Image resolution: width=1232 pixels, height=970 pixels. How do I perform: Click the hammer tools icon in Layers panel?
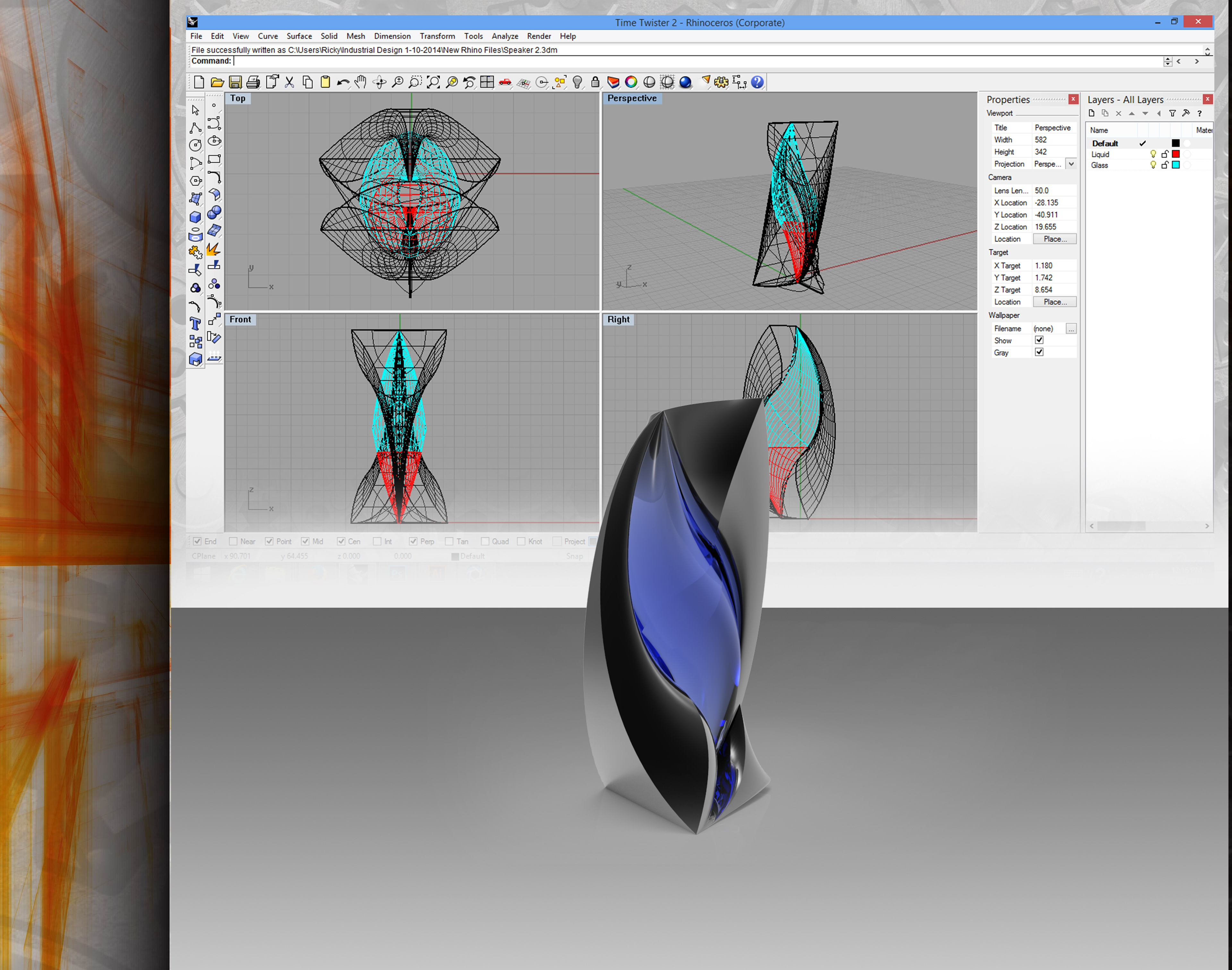1186,114
